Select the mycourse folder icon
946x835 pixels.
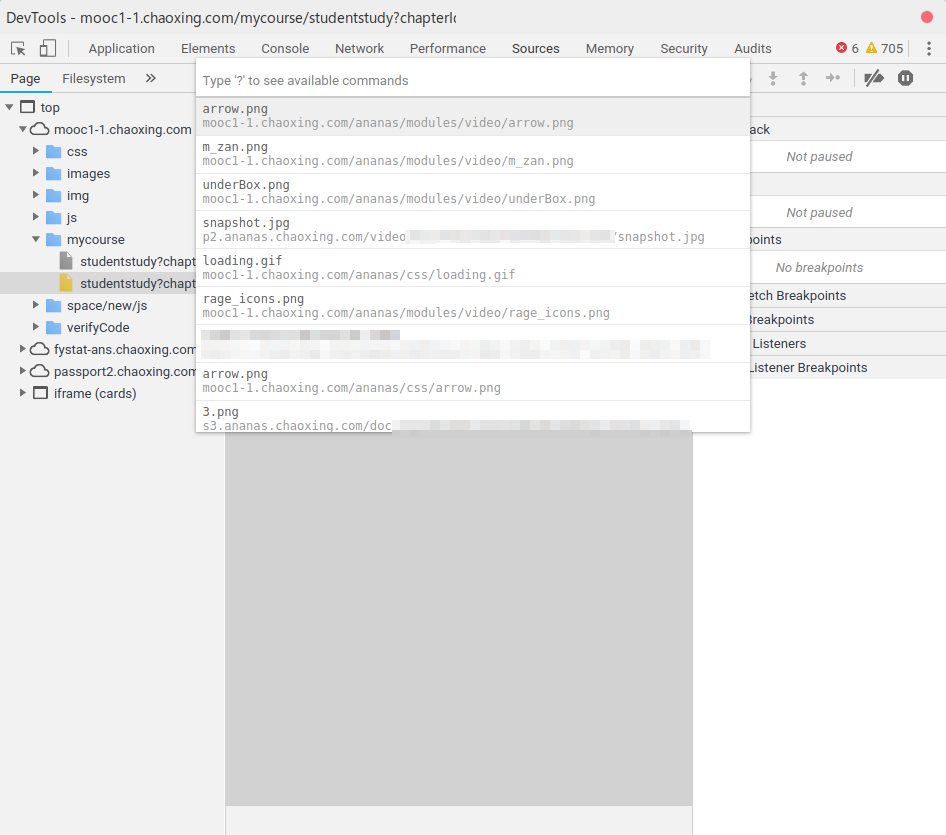(54, 240)
